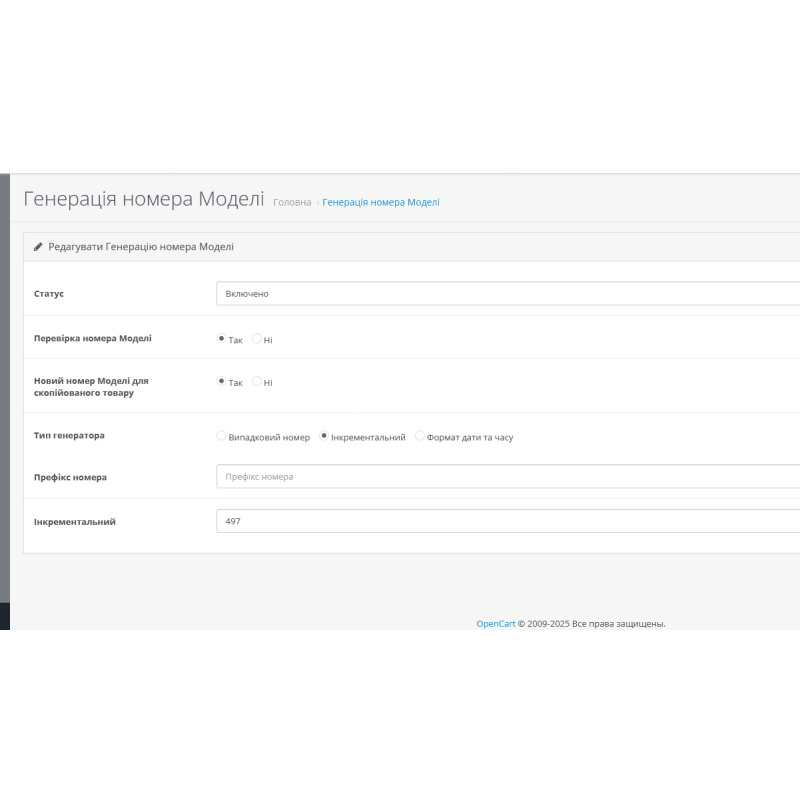Screen dimensions: 800x800
Task: Select Випадковий номер generator type
Action: point(221,435)
